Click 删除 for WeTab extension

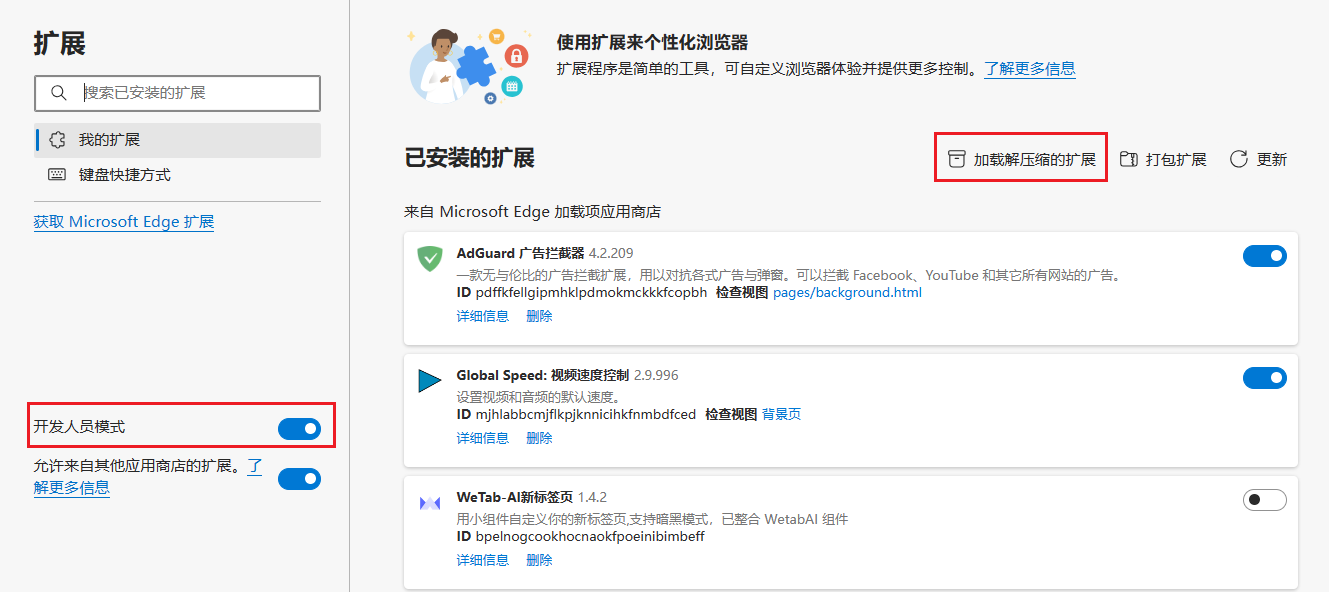539,560
